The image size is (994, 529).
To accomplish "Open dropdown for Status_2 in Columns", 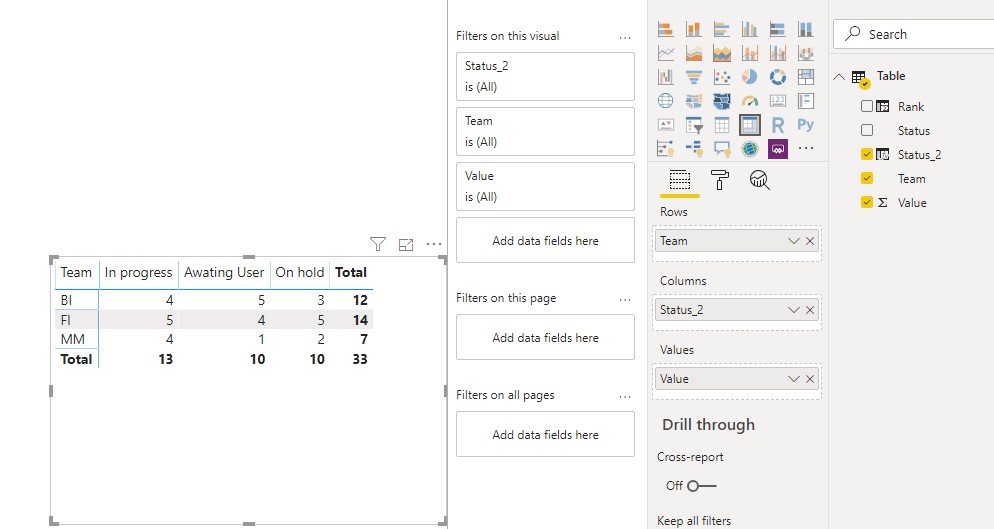I will [794, 310].
